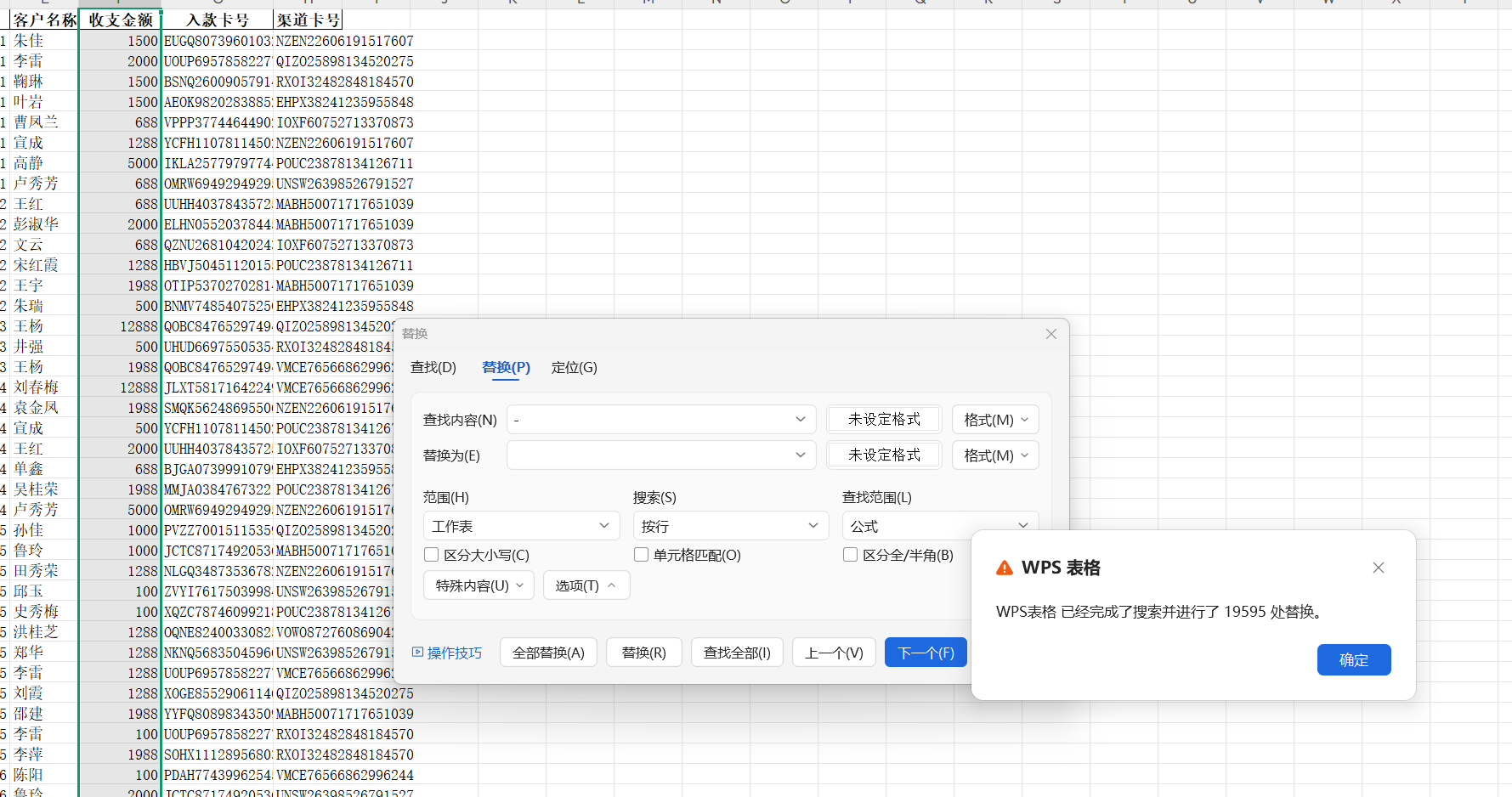1512x797 pixels.
Task: Switch to the 查找(D) tab
Action: [x=433, y=367]
